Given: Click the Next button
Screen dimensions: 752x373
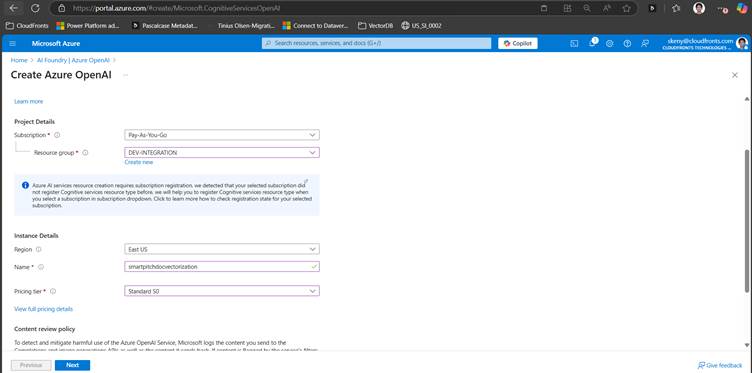Looking at the screenshot, I should pyautogui.click(x=72, y=365).
